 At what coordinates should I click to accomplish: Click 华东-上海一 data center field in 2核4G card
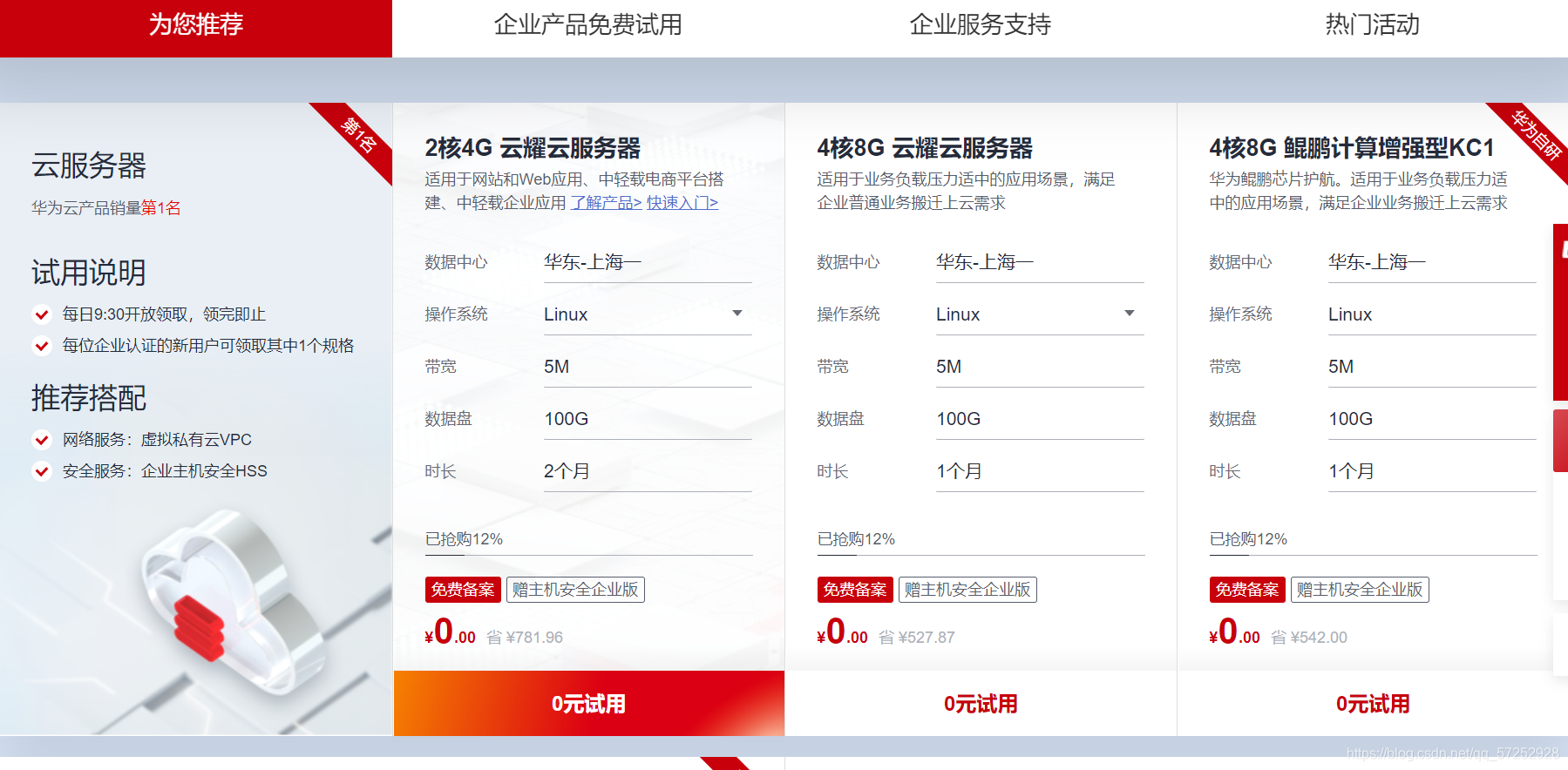tap(648, 262)
